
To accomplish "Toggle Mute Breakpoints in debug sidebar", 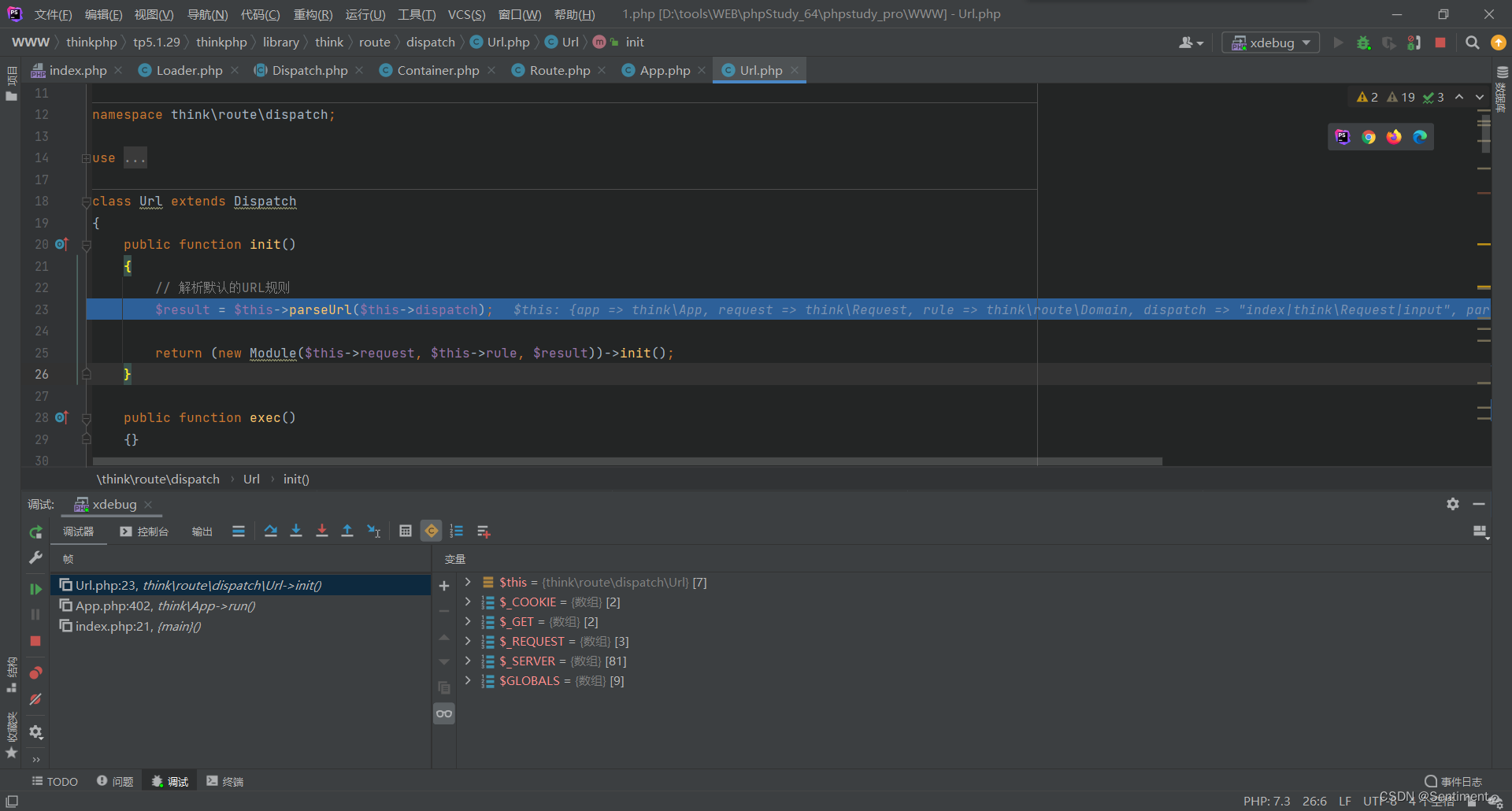I will coord(35,699).
